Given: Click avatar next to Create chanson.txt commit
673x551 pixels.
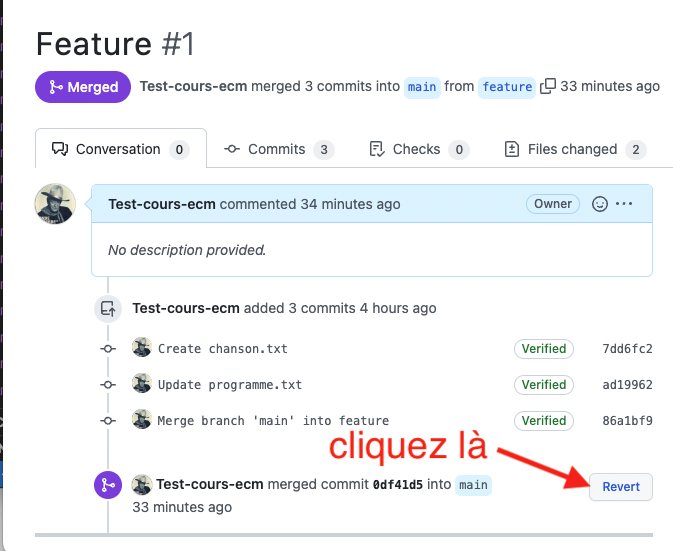Looking at the screenshot, I should coord(142,348).
